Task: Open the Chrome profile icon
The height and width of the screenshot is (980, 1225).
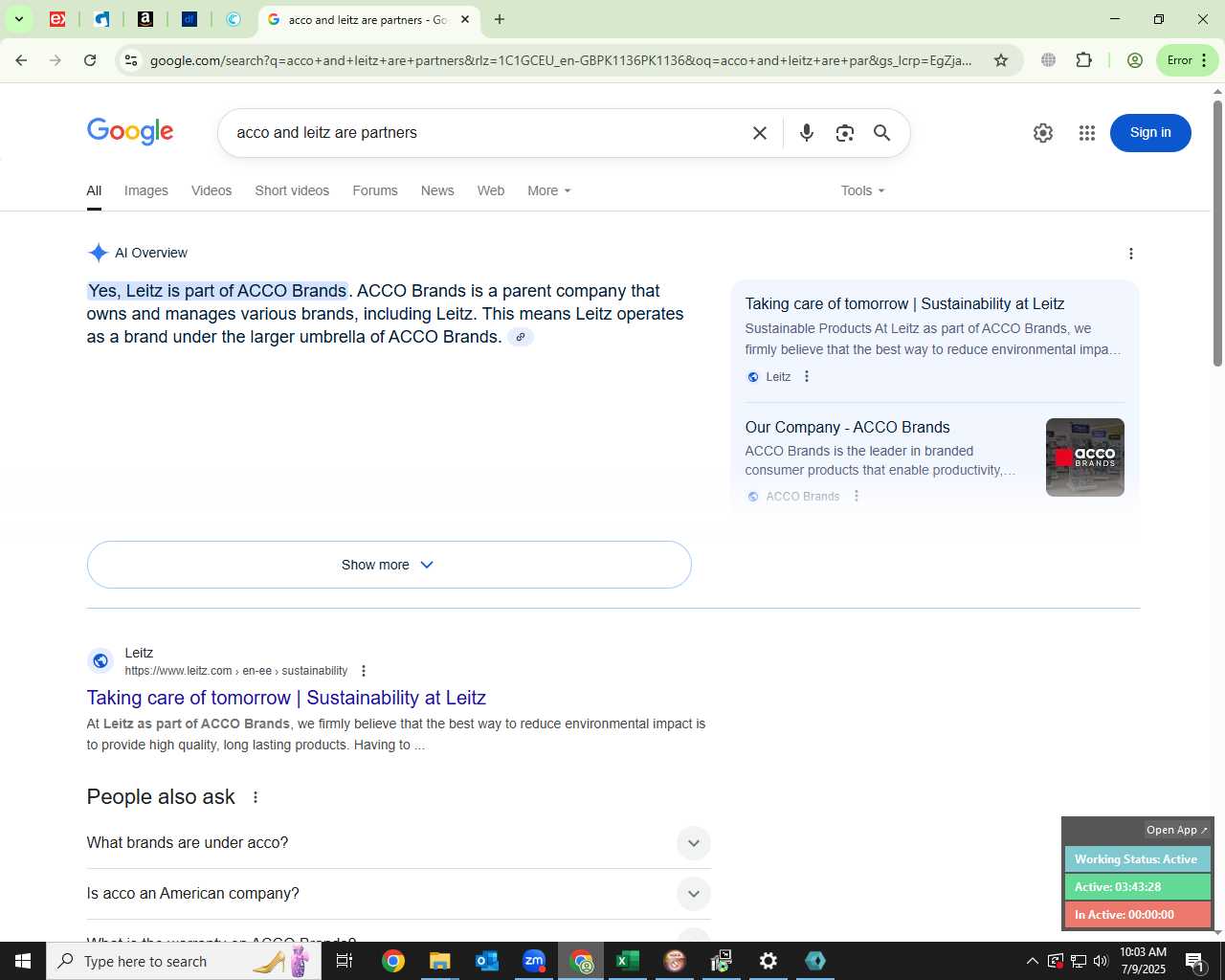Action: 1135,60
